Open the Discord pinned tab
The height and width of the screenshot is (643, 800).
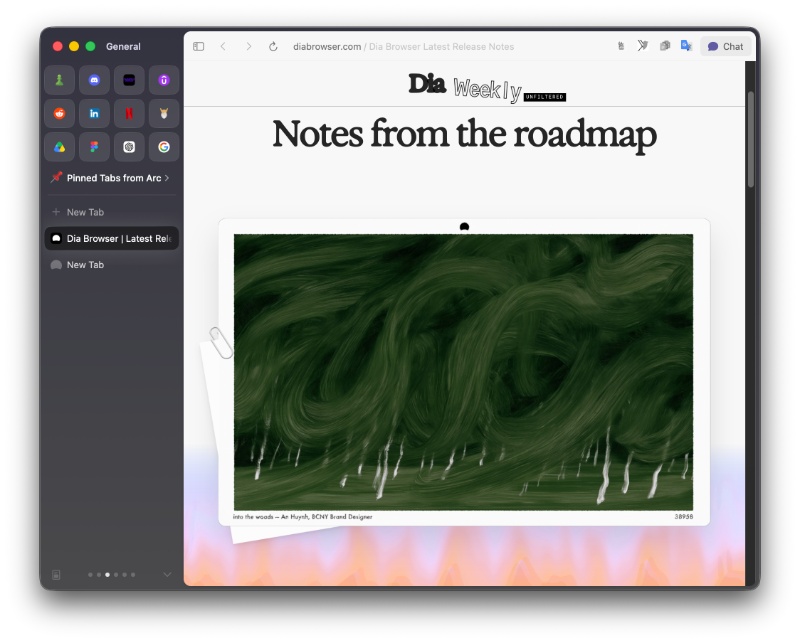(94, 80)
